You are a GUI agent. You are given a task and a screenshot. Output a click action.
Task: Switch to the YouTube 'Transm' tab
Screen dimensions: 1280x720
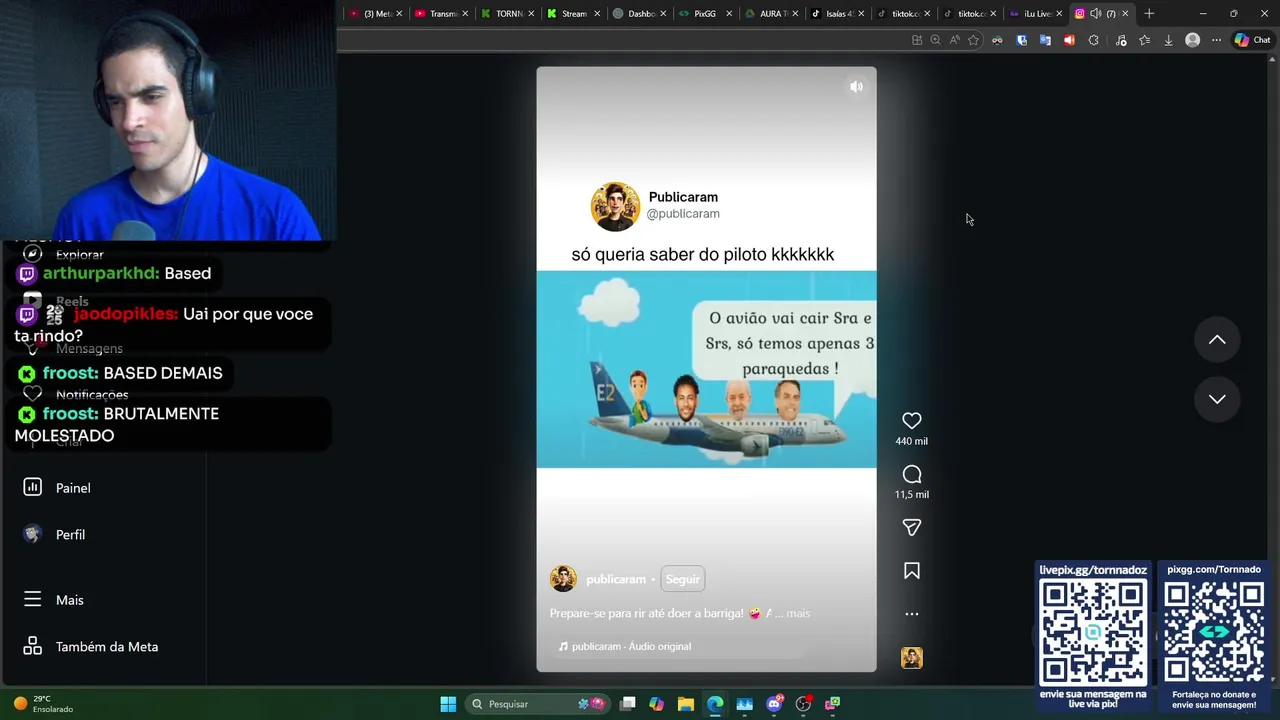click(441, 13)
